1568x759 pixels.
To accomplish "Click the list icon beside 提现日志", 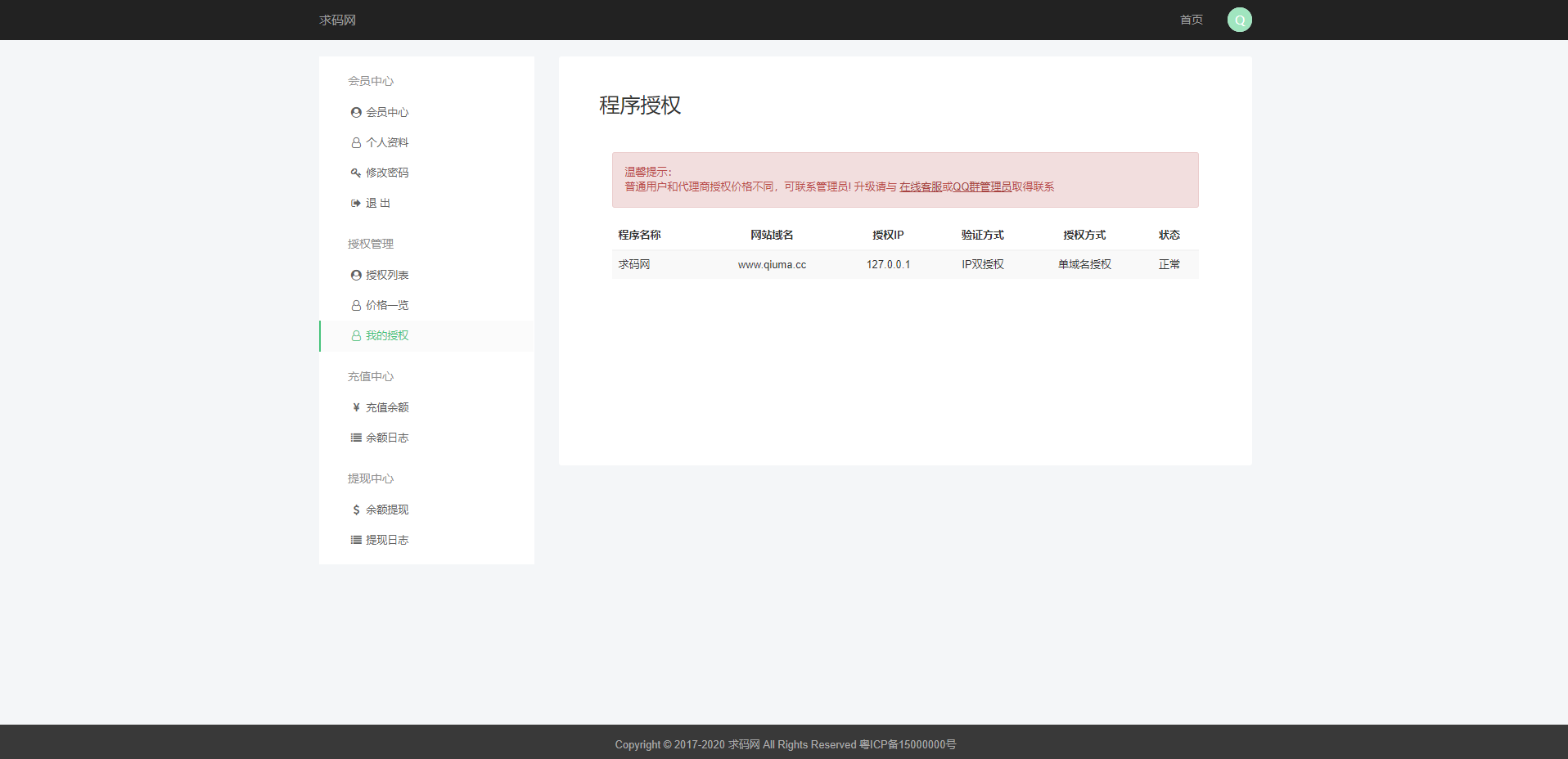I will pyautogui.click(x=356, y=540).
